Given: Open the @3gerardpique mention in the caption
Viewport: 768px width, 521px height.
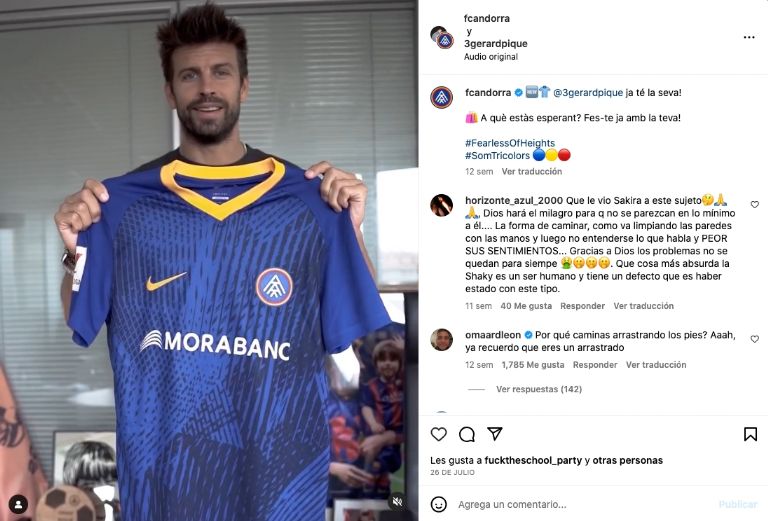Looking at the screenshot, I should (588, 93).
